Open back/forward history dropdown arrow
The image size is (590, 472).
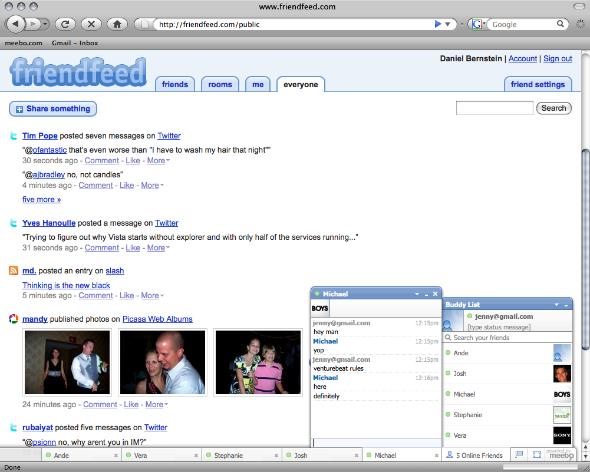click(45, 24)
